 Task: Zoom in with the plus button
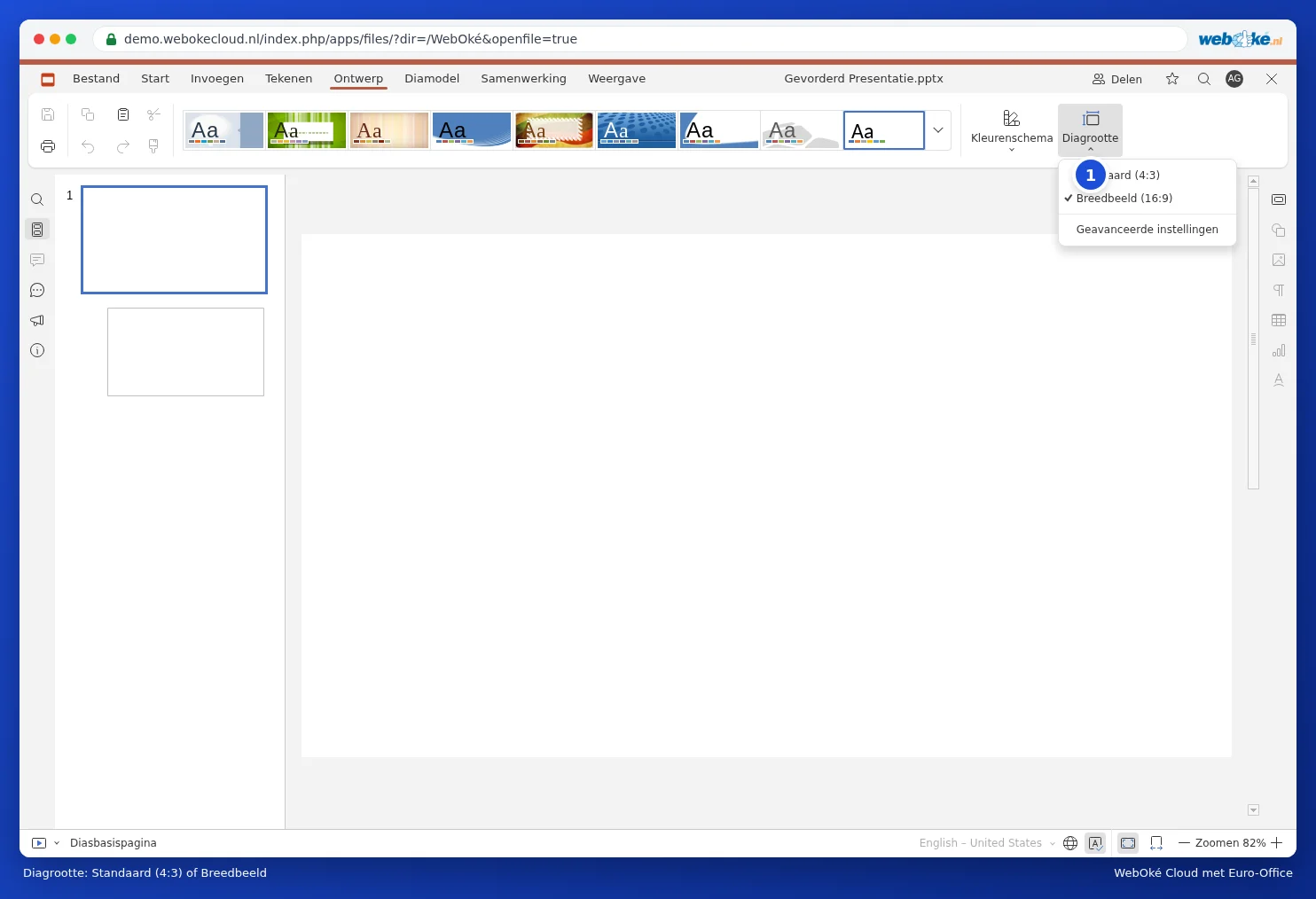[1277, 843]
